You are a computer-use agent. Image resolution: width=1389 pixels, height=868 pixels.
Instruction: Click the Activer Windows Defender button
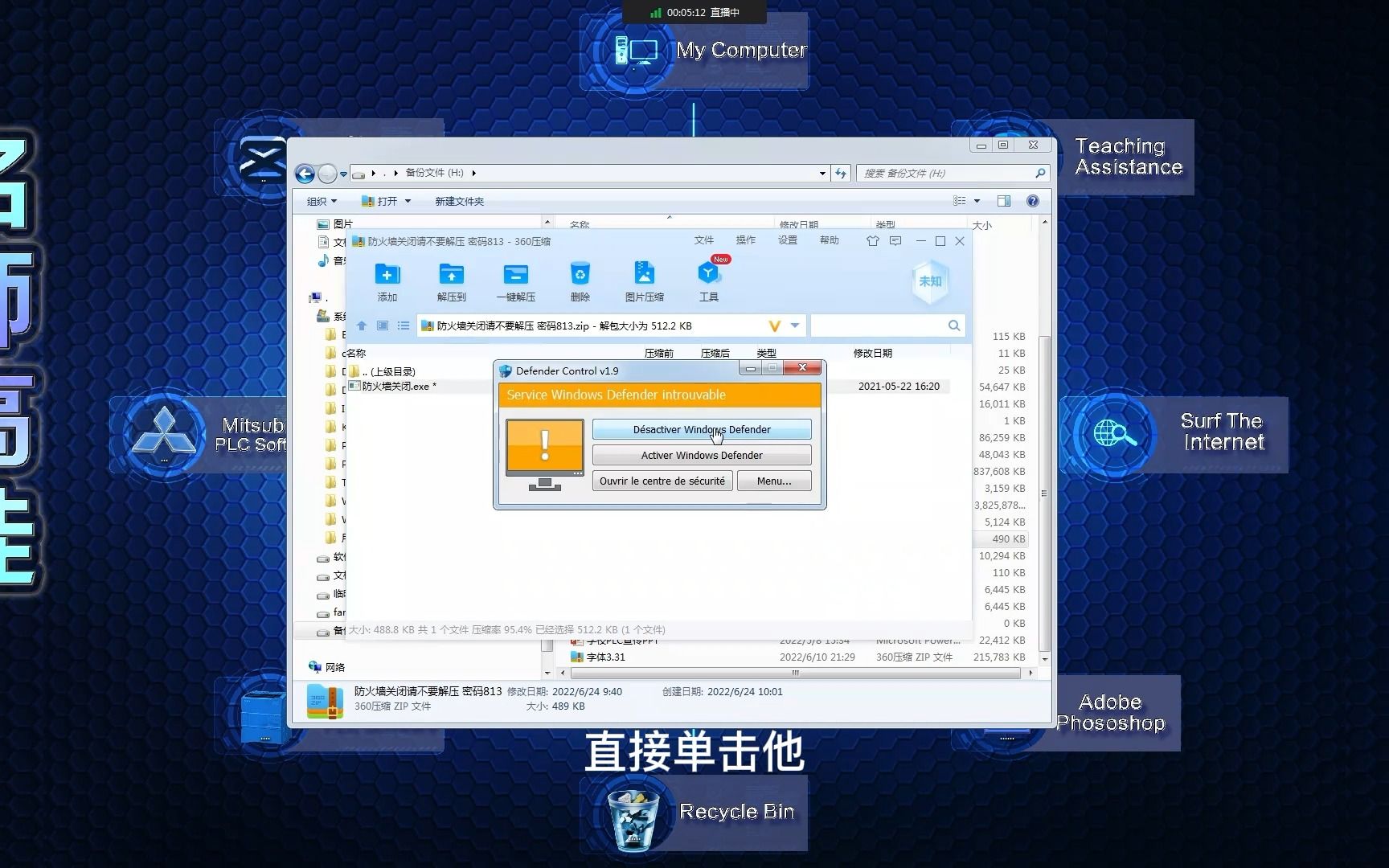coord(702,455)
